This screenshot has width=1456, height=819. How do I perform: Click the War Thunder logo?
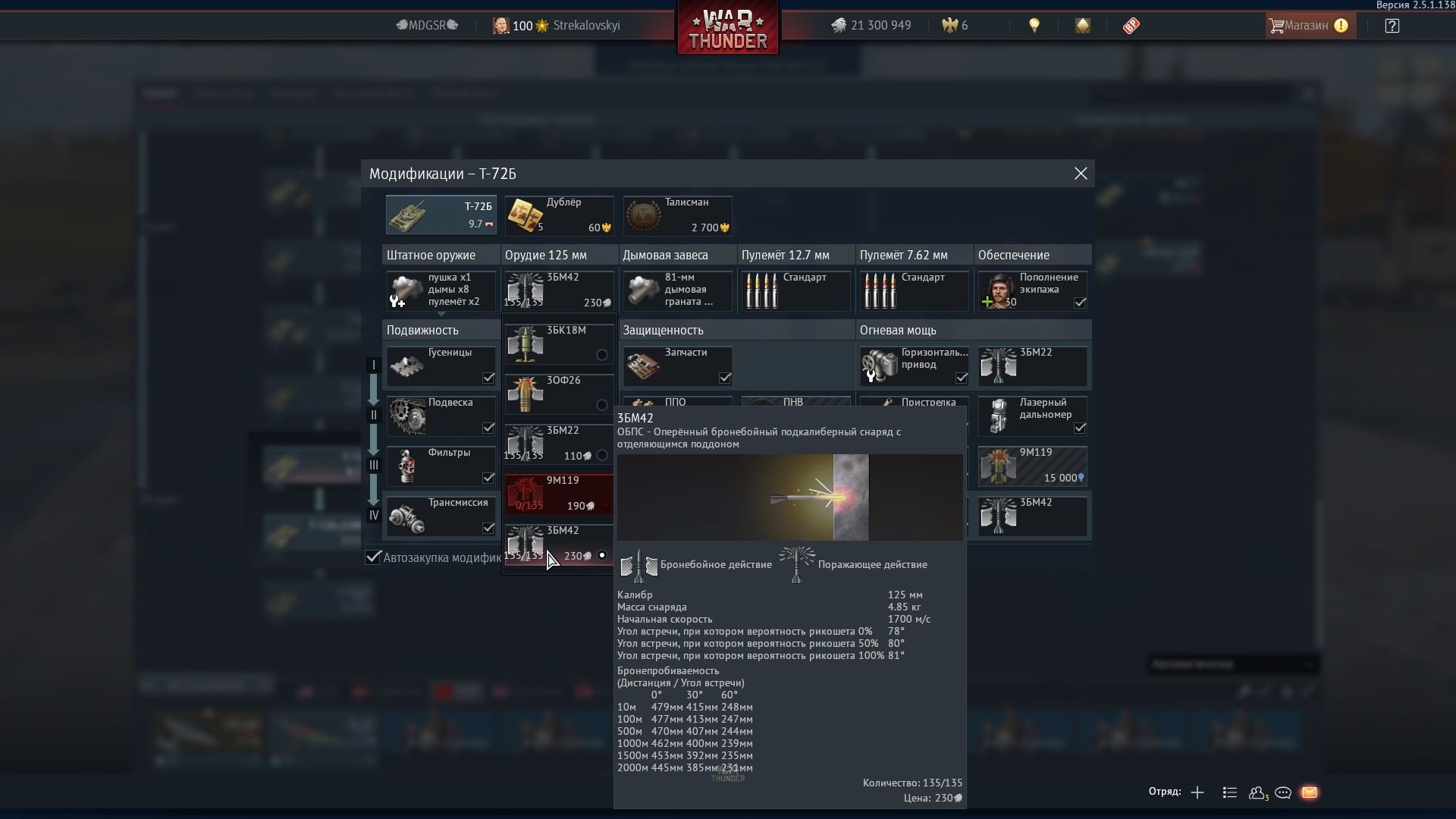(728, 28)
